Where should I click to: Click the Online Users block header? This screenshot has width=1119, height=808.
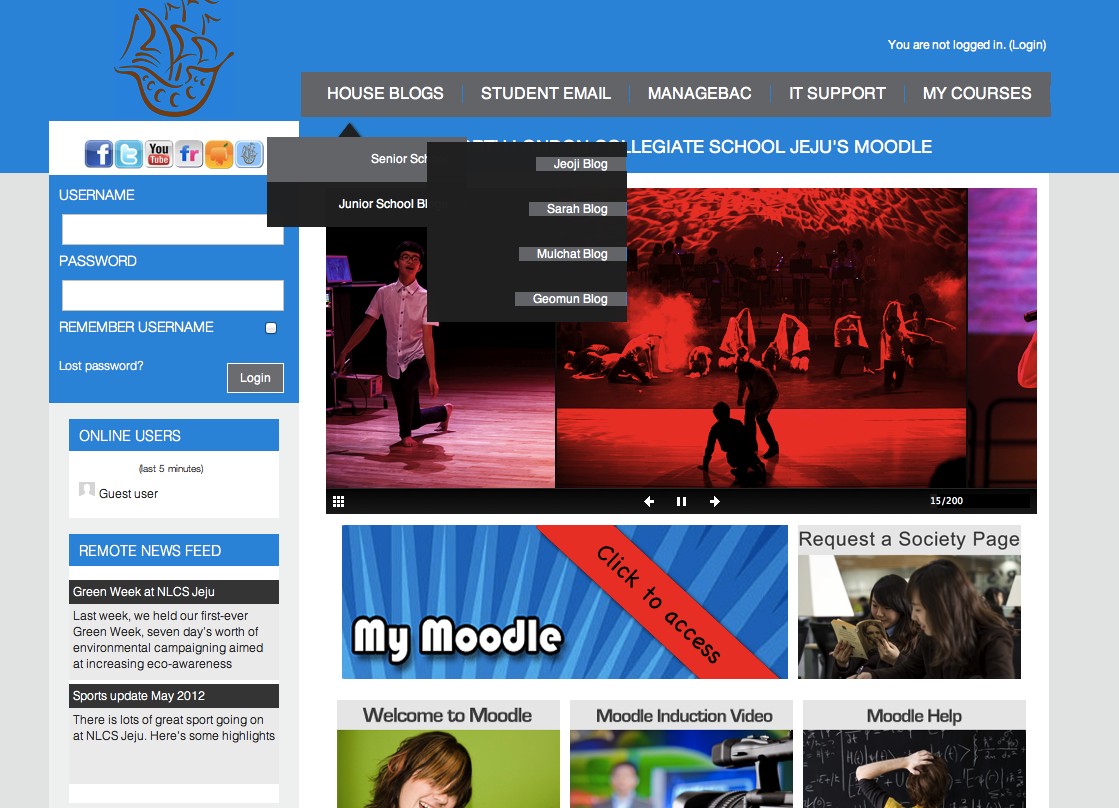click(174, 435)
